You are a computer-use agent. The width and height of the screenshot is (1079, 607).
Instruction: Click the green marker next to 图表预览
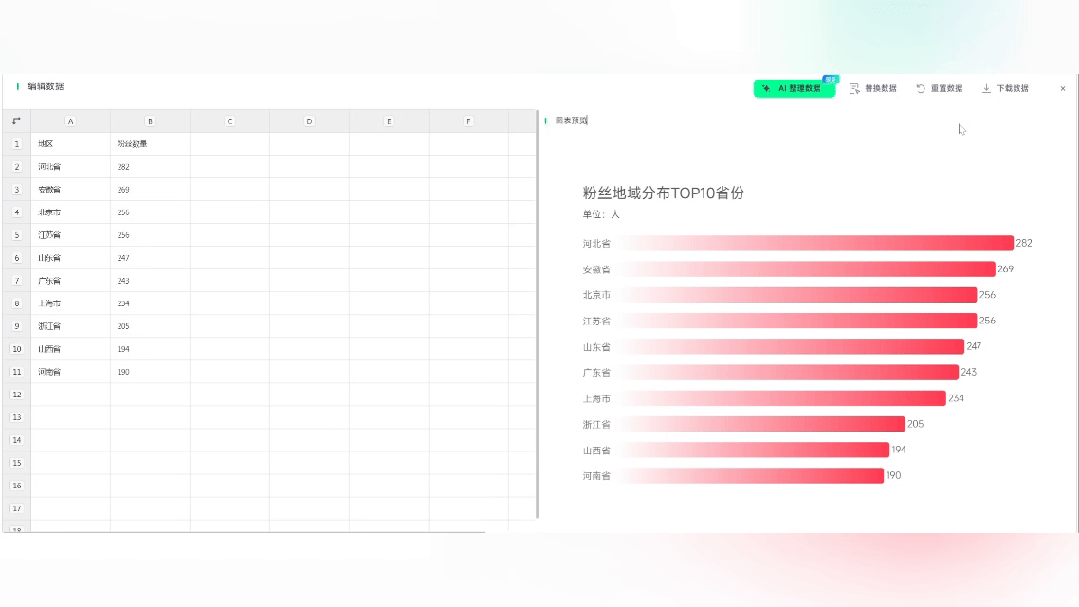[545, 119]
